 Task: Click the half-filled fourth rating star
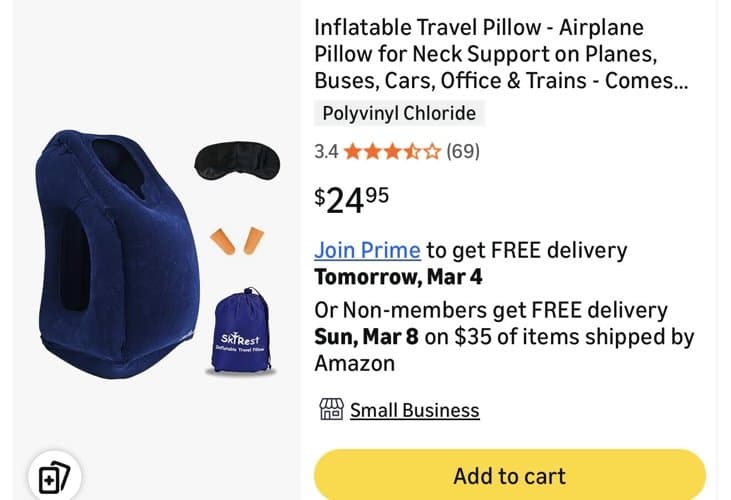[412, 151]
